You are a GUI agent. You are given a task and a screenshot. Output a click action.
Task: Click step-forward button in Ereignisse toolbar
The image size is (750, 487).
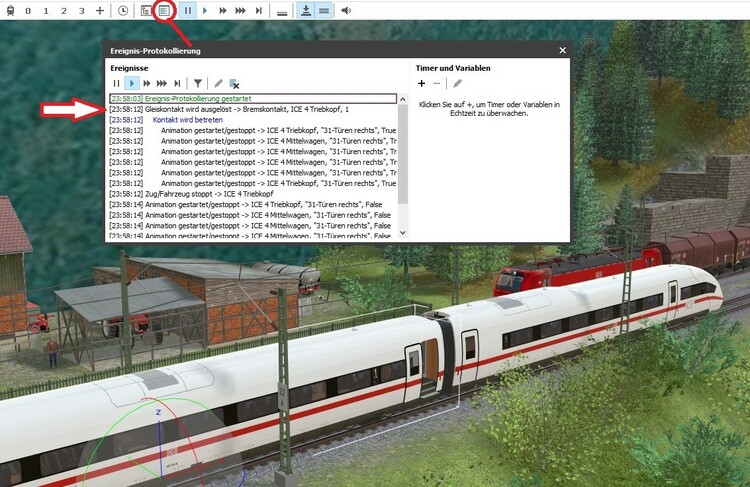[177, 83]
